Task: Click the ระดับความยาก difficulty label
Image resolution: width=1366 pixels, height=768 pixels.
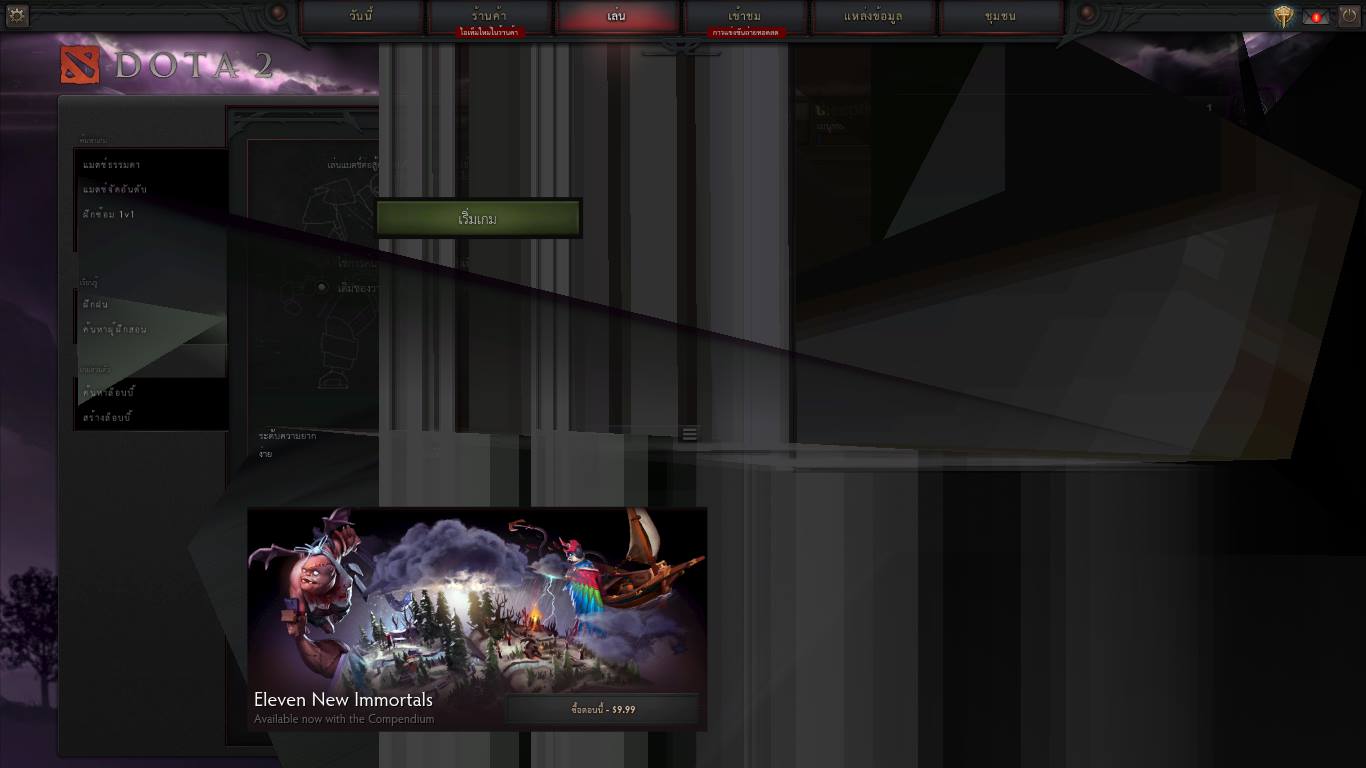Action: [287, 436]
